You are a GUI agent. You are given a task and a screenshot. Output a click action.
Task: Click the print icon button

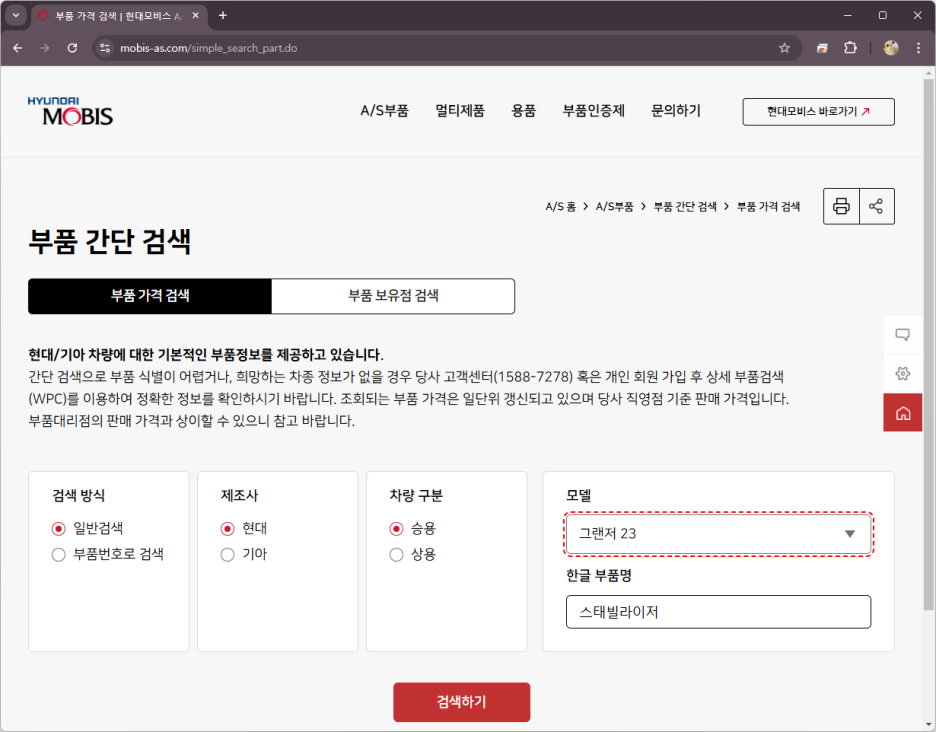(x=841, y=206)
